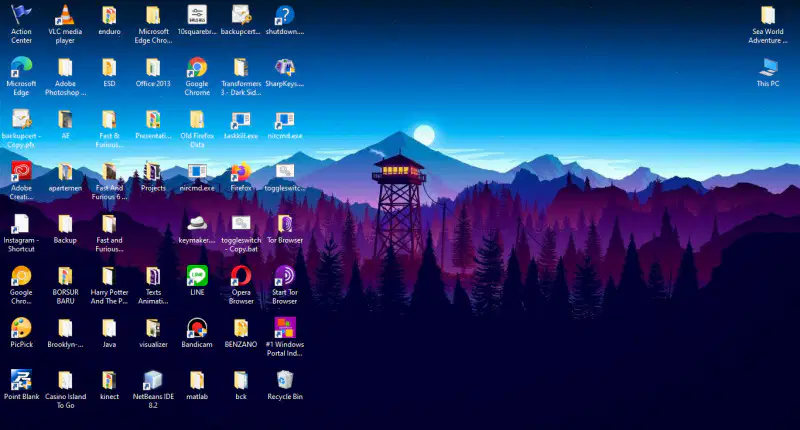Screen dimensions: 800x430
Task: Select the Texts Animati... folder
Action: [153, 276]
